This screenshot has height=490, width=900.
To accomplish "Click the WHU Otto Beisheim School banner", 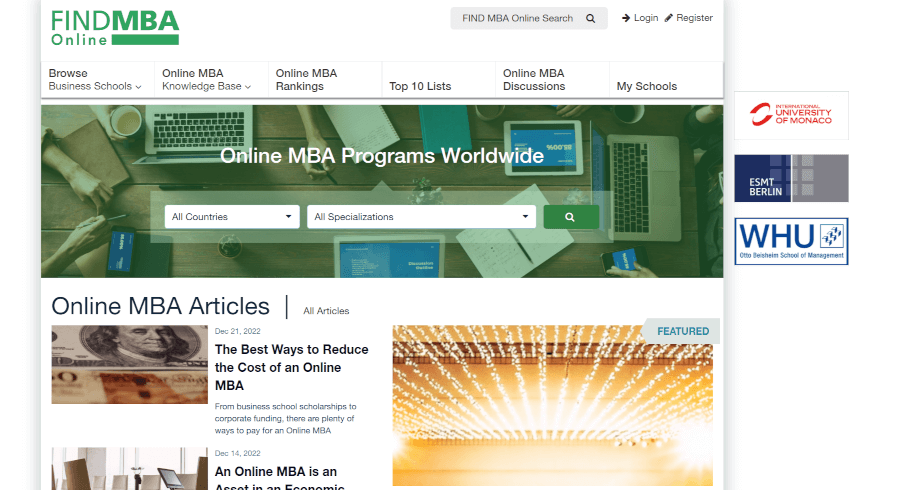I will (791, 242).
